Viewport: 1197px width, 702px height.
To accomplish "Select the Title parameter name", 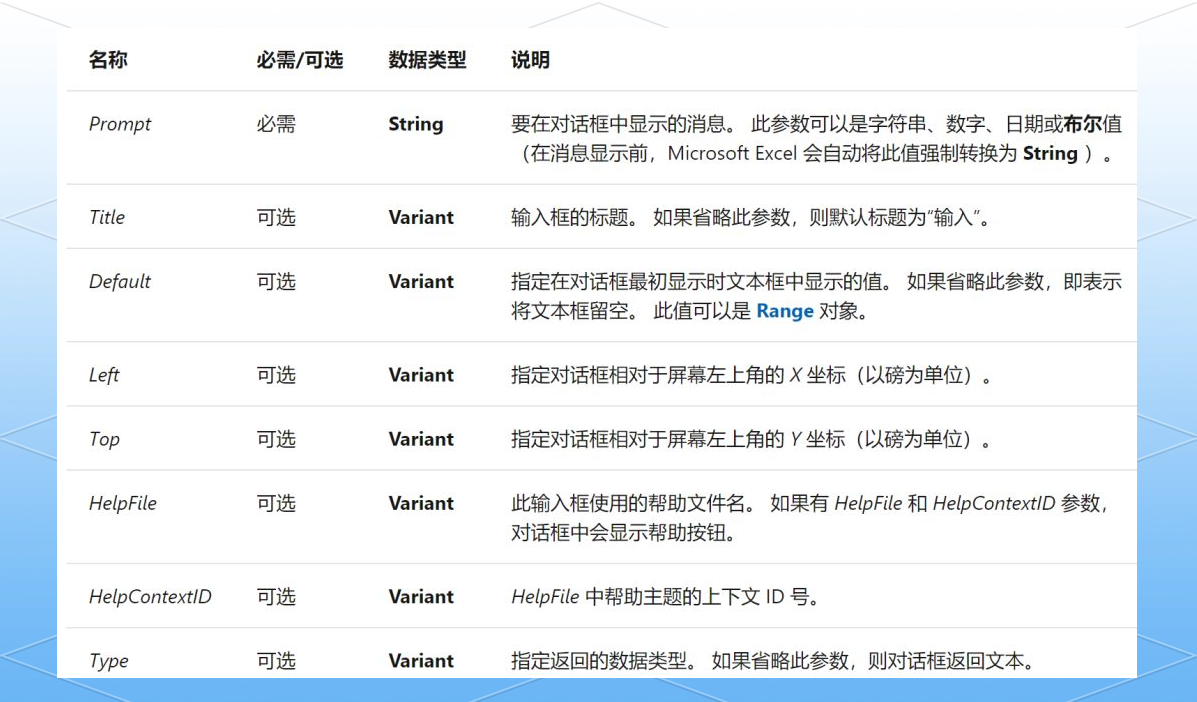I will [x=107, y=217].
